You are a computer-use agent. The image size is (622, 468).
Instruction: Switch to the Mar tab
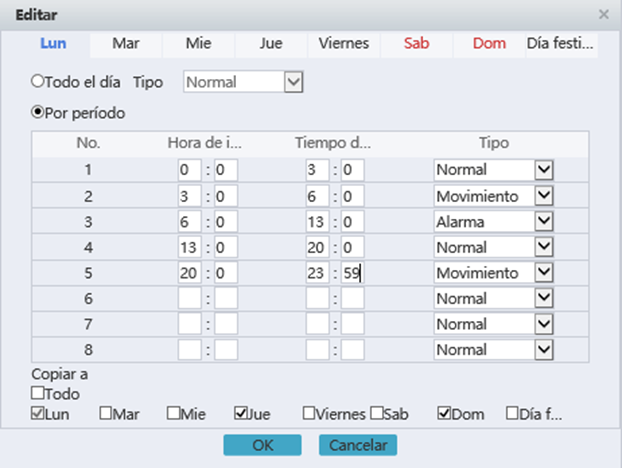click(125, 44)
